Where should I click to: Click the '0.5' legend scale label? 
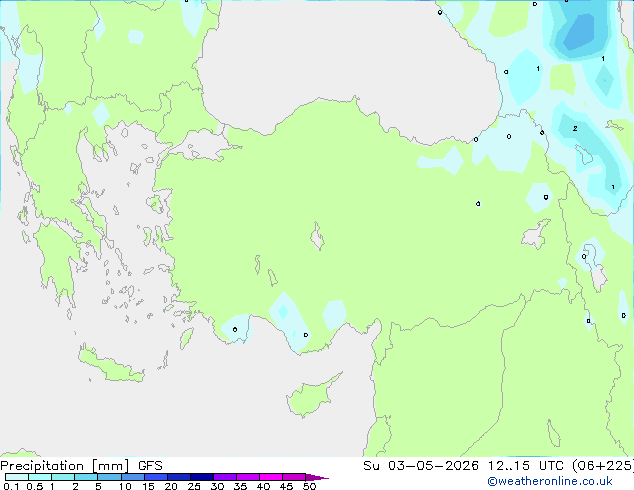pyautogui.click(x=34, y=486)
